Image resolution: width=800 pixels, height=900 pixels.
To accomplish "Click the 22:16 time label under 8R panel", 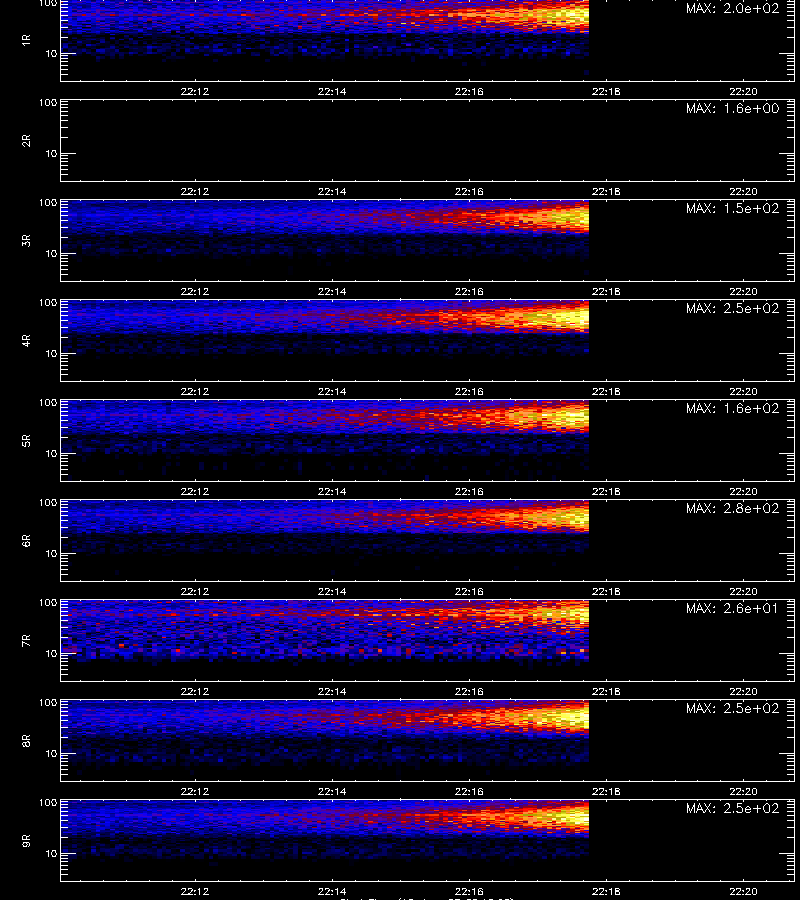I will click(469, 792).
